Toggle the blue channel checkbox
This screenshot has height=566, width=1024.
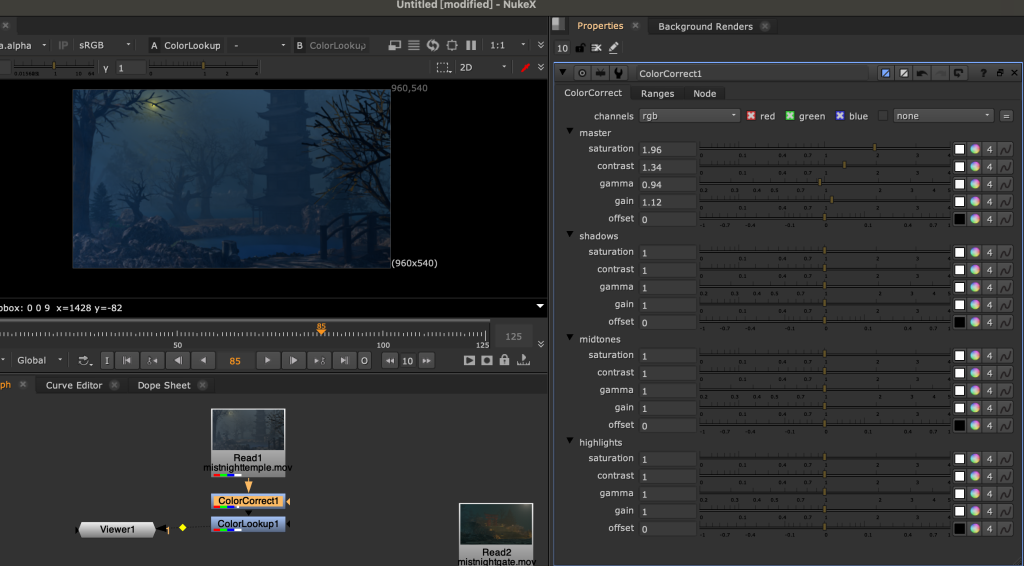[x=840, y=116]
